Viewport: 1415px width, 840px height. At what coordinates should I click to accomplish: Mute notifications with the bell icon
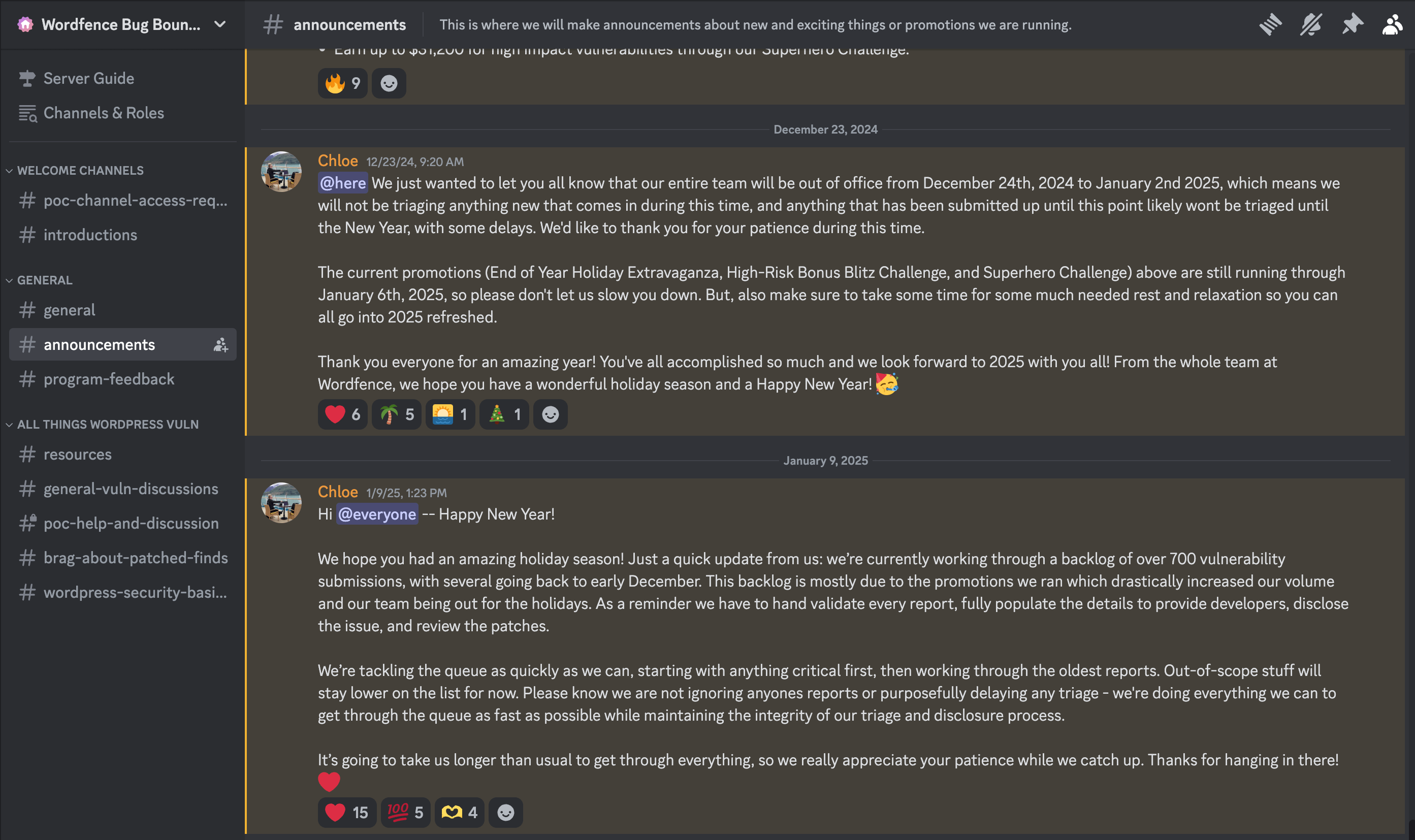point(1311,24)
